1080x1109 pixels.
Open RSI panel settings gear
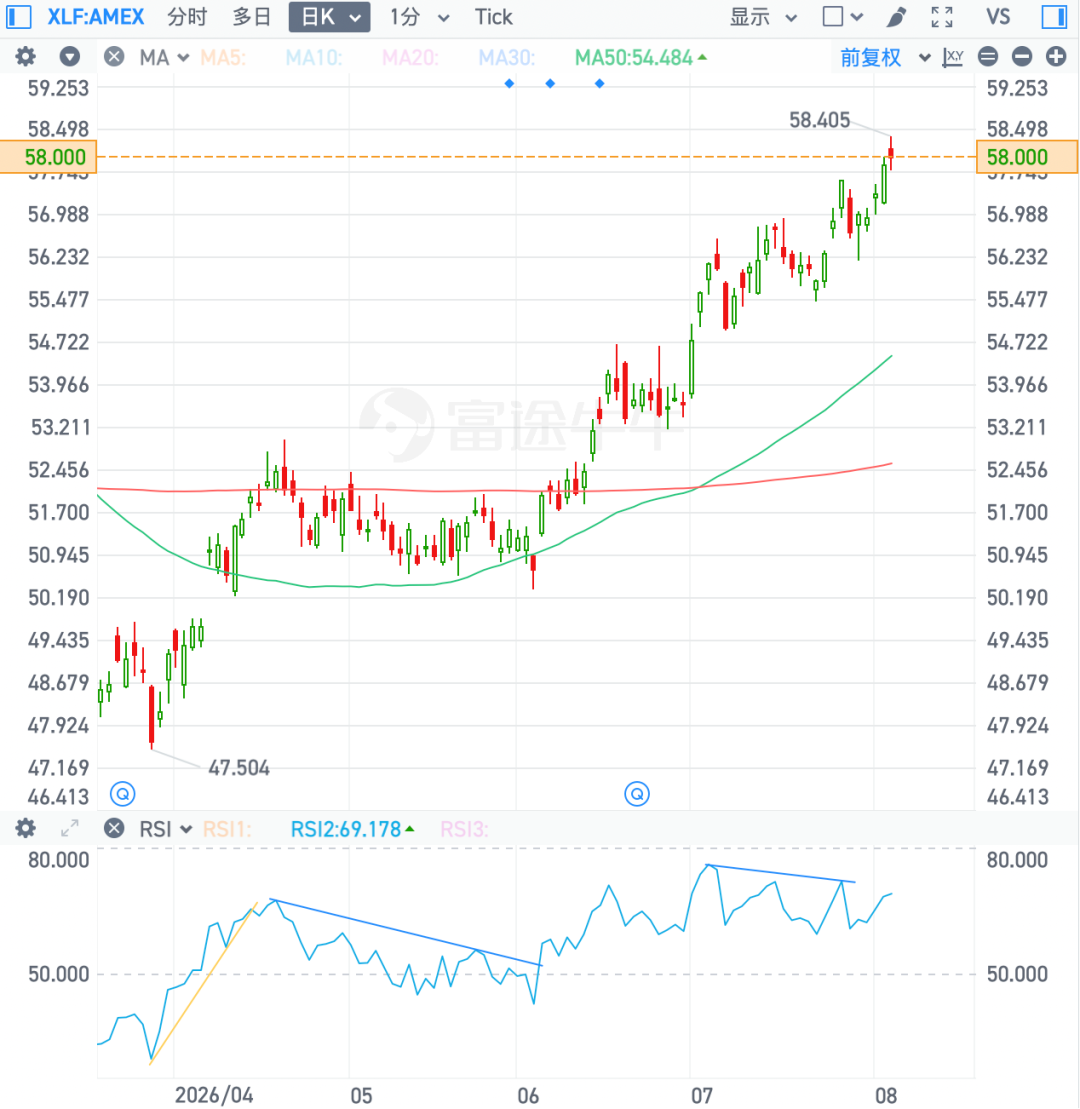tap(25, 828)
